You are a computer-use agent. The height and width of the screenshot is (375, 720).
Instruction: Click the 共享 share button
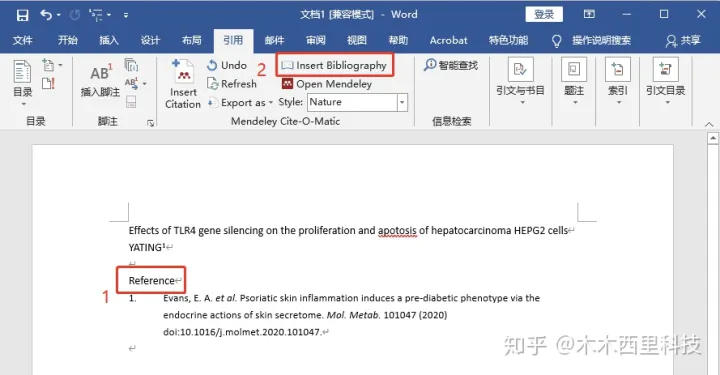[x=684, y=40]
